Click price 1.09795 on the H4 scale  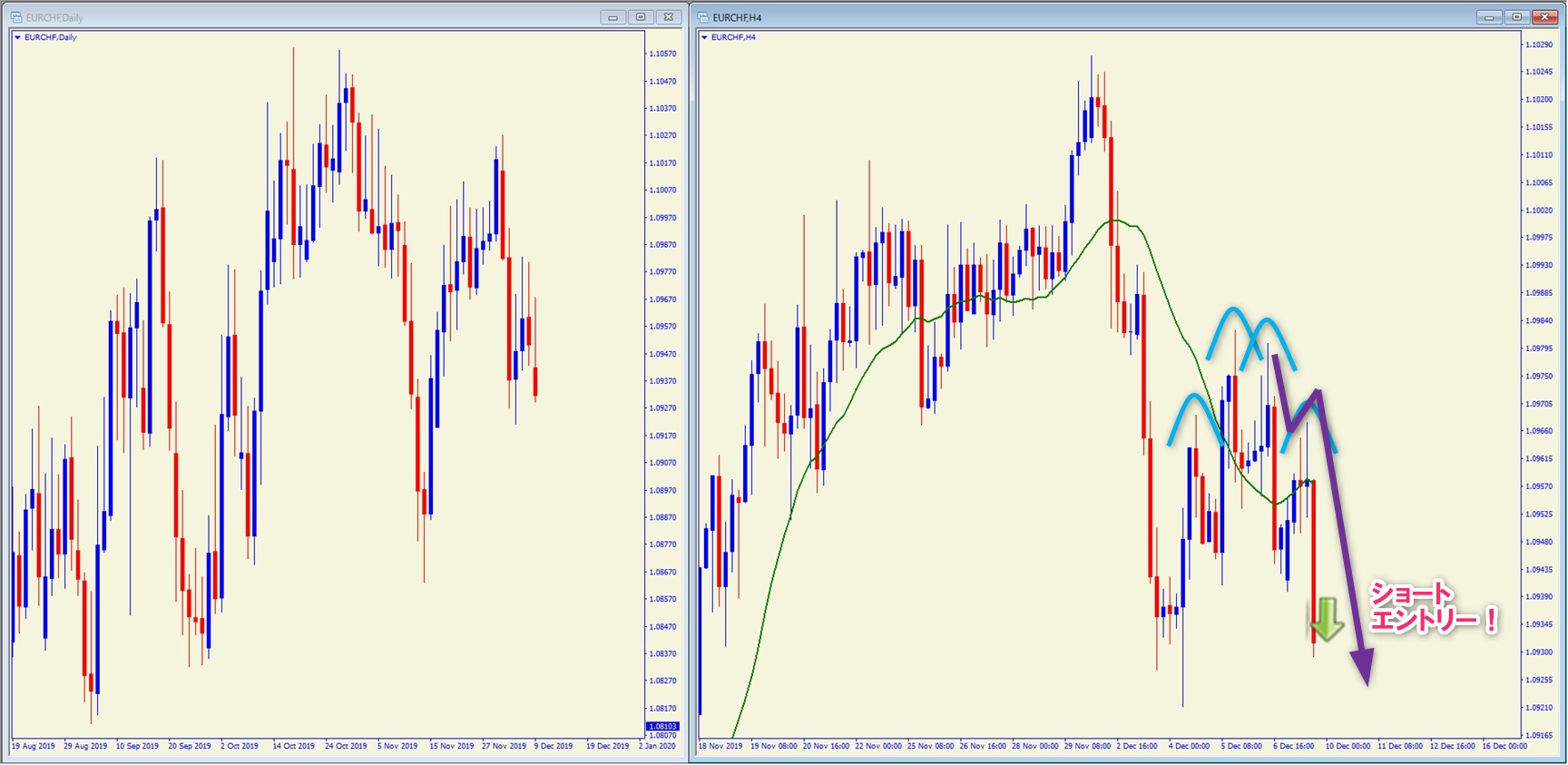point(1539,348)
